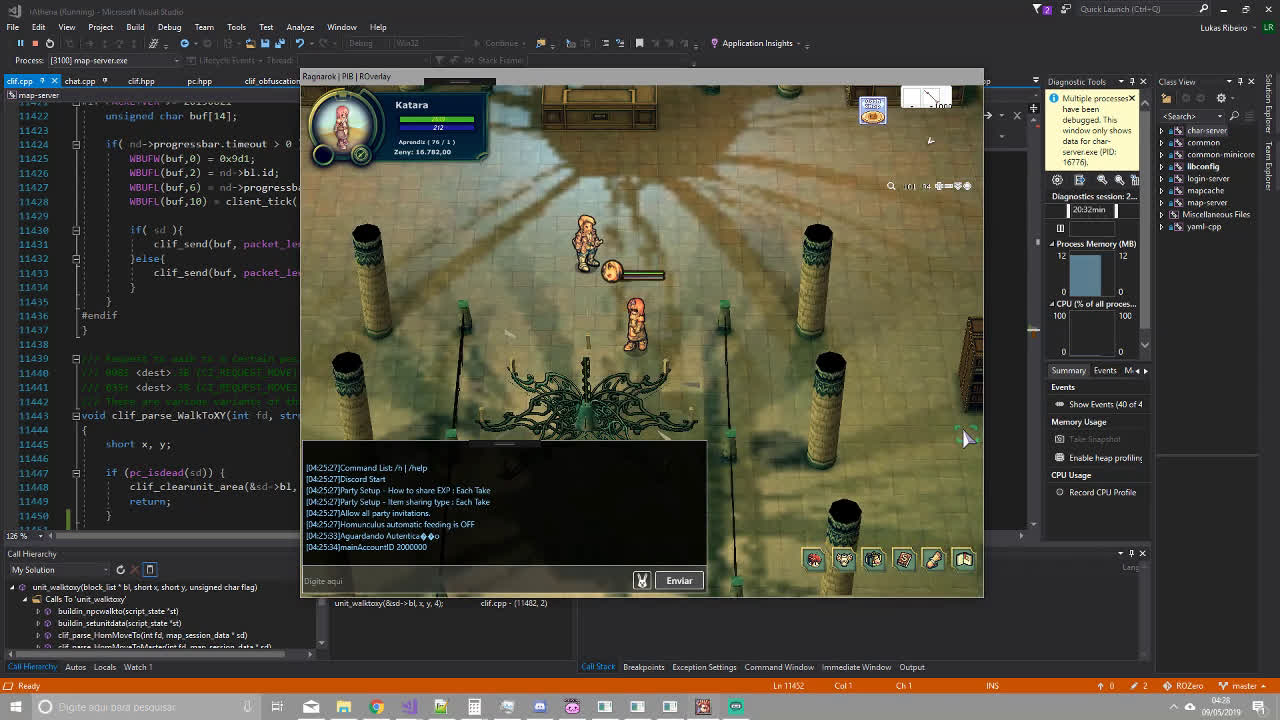Screen dimensions: 1280x720
Task: Switch to the Breakpoints tab
Action: (643, 667)
